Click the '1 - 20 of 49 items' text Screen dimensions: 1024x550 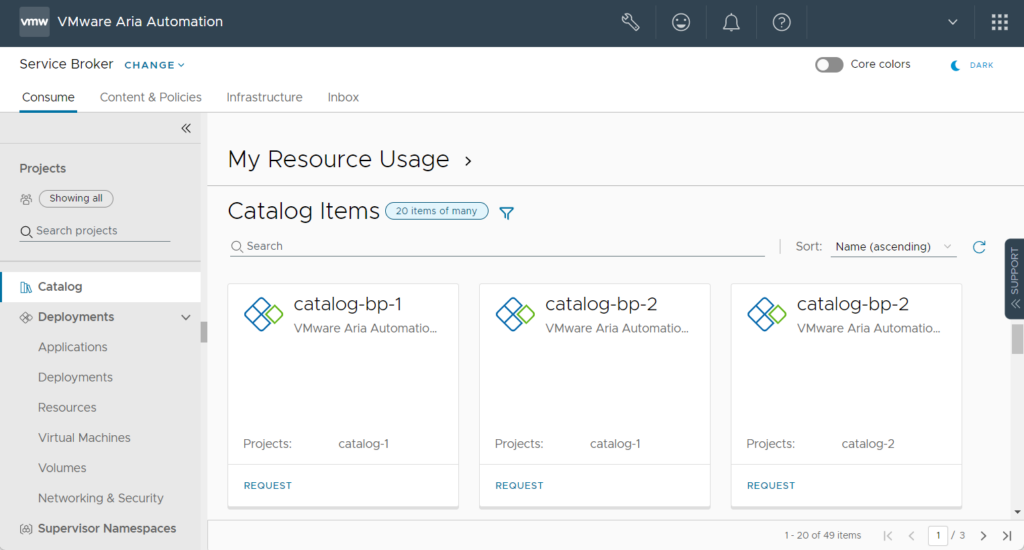[x=823, y=536]
